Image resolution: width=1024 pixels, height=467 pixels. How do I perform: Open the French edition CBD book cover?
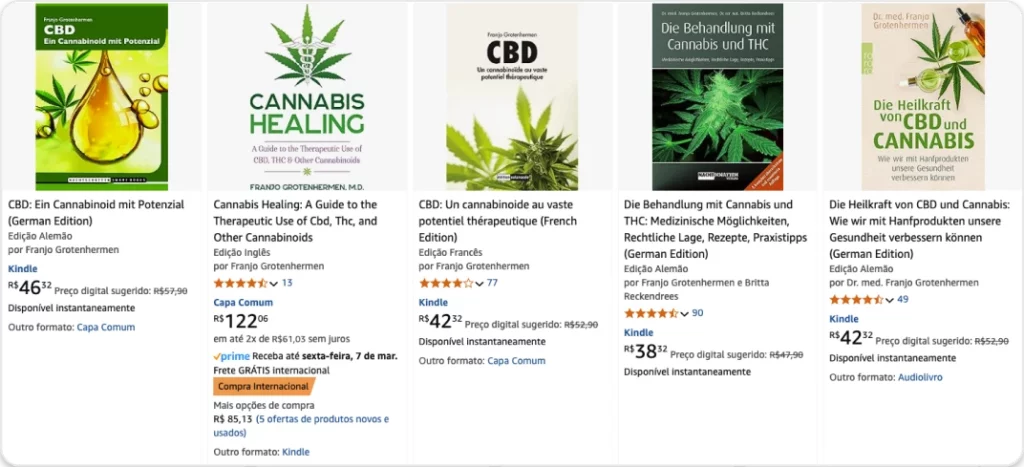(x=512, y=97)
